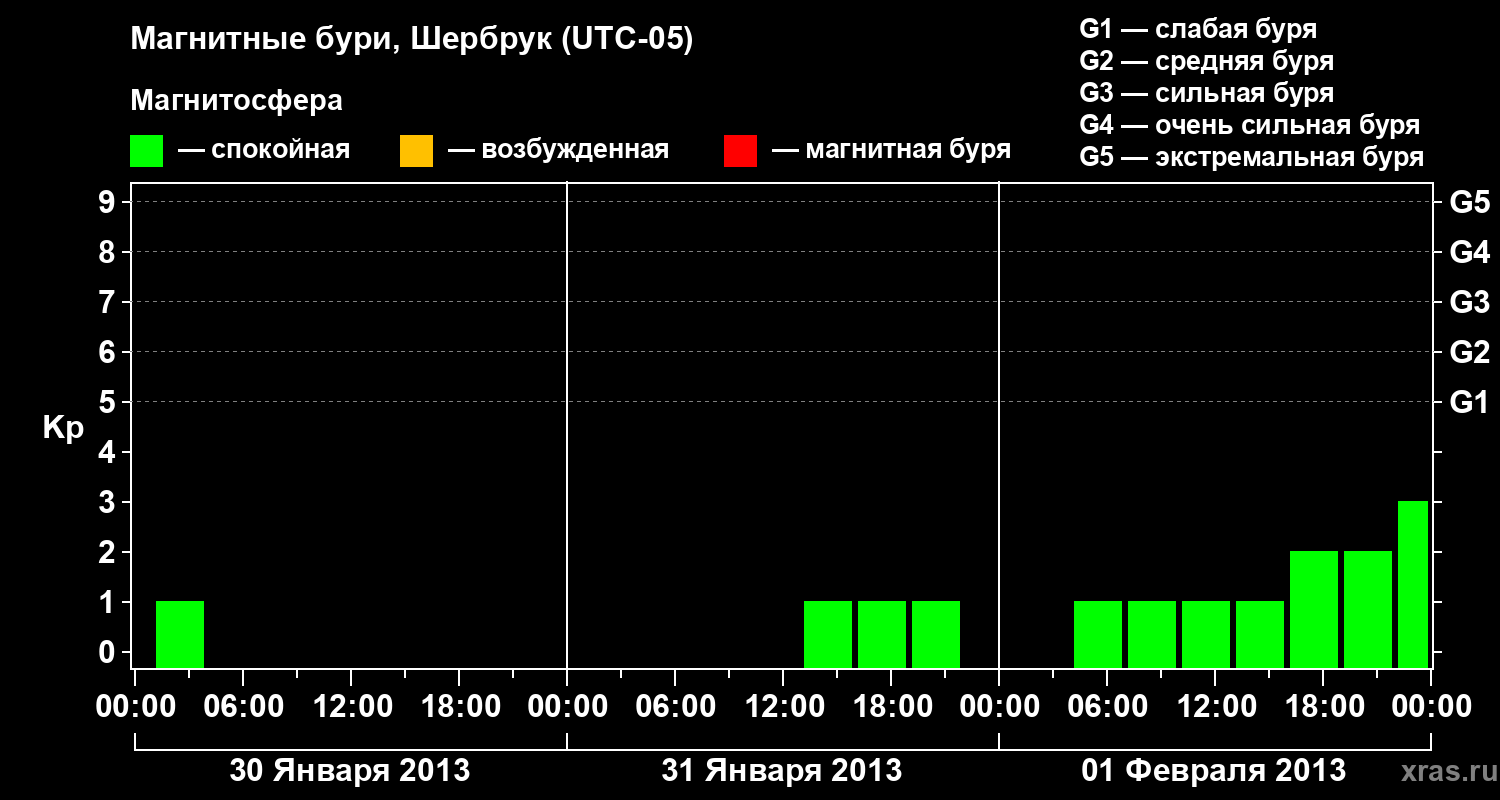Screen dimensions: 1500x800
Task: Click the first Kp 1 bar on 01 Февраля
Action: click(x=1098, y=634)
